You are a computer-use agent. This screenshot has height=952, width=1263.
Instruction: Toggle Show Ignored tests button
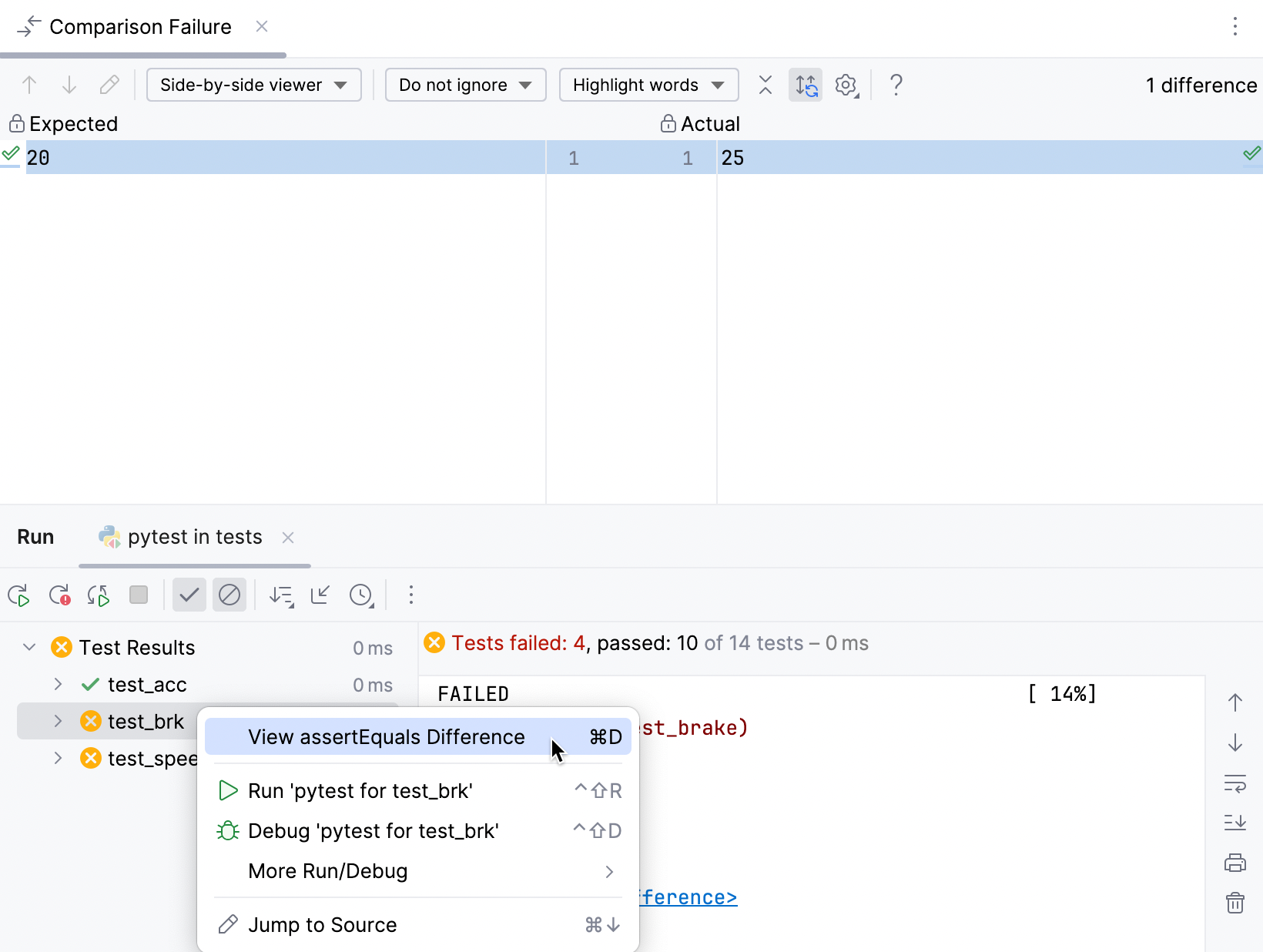pyautogui.click(x=229, y=595)
